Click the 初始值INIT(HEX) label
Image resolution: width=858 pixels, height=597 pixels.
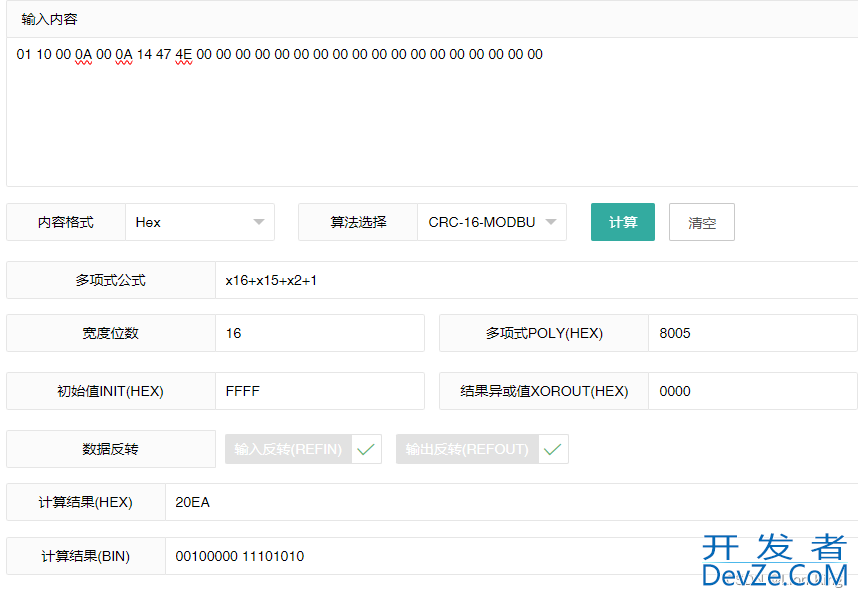pos(111,391)
